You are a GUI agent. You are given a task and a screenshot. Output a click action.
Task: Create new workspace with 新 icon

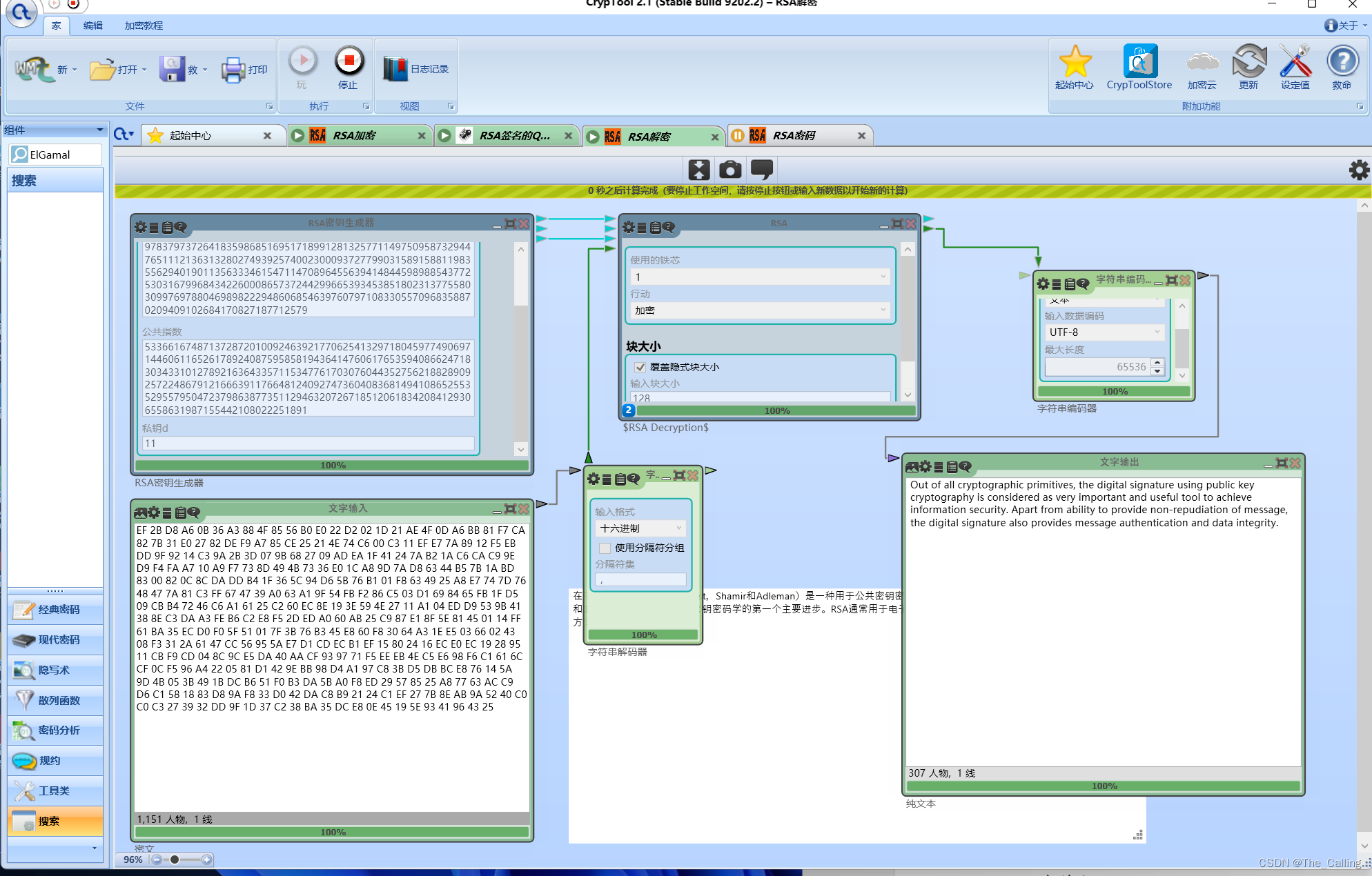click(35, 69)
